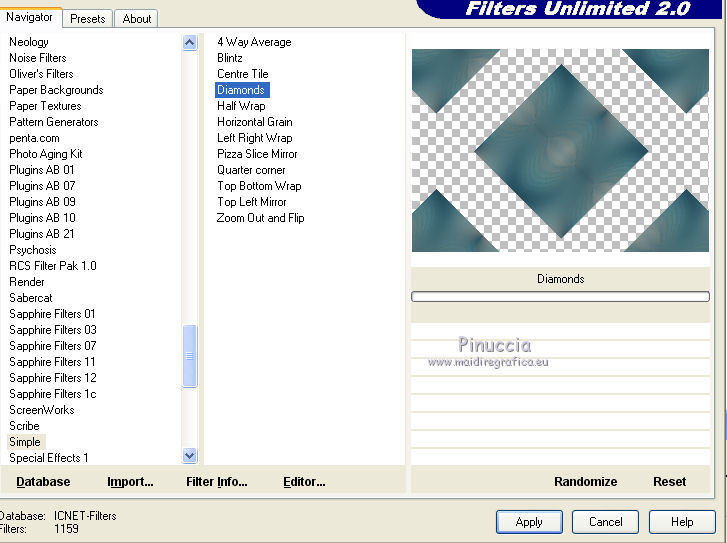The width and height of the screenshot is (727, 543).
Task: Select Render category
Action: click(27, 282)
